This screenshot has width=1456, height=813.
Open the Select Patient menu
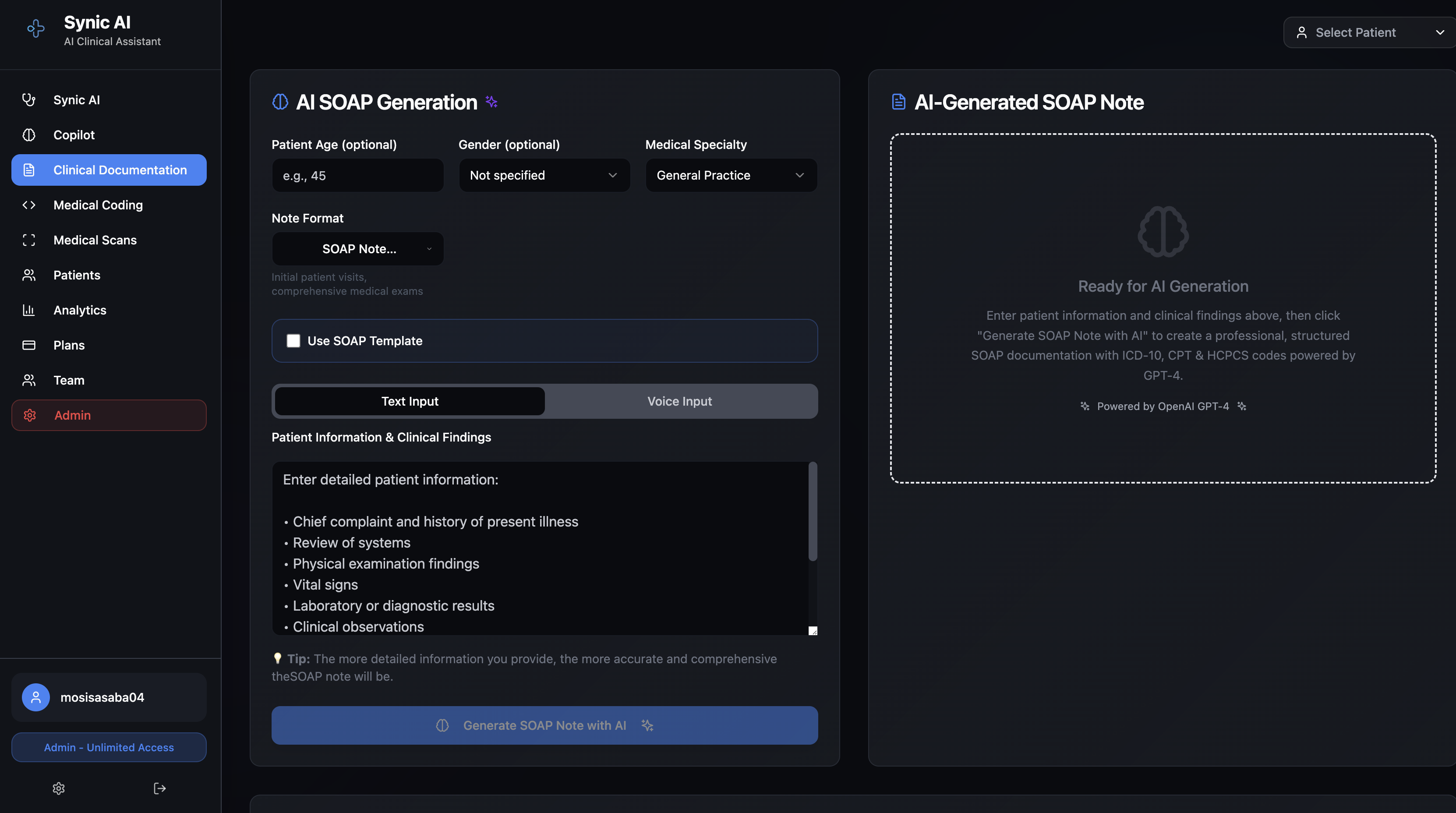1368,32
